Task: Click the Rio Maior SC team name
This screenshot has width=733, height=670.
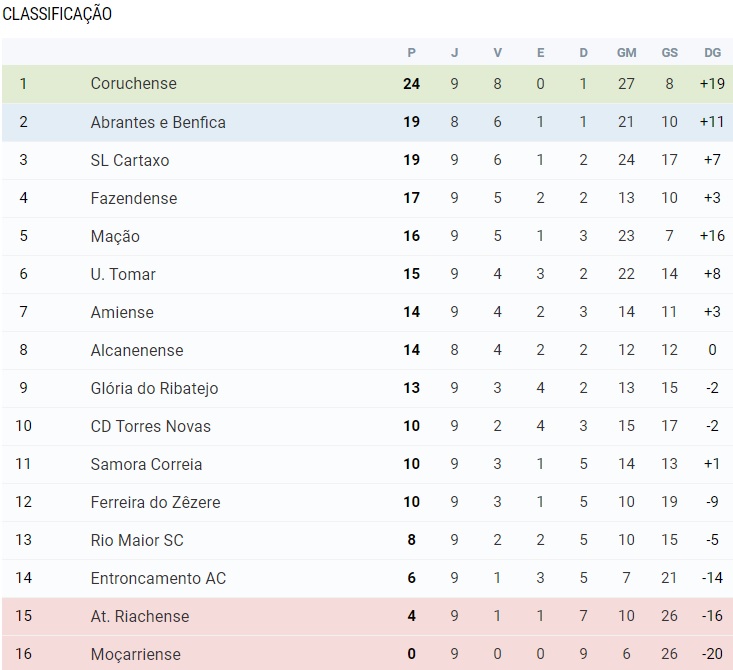Action: (137, 540)
